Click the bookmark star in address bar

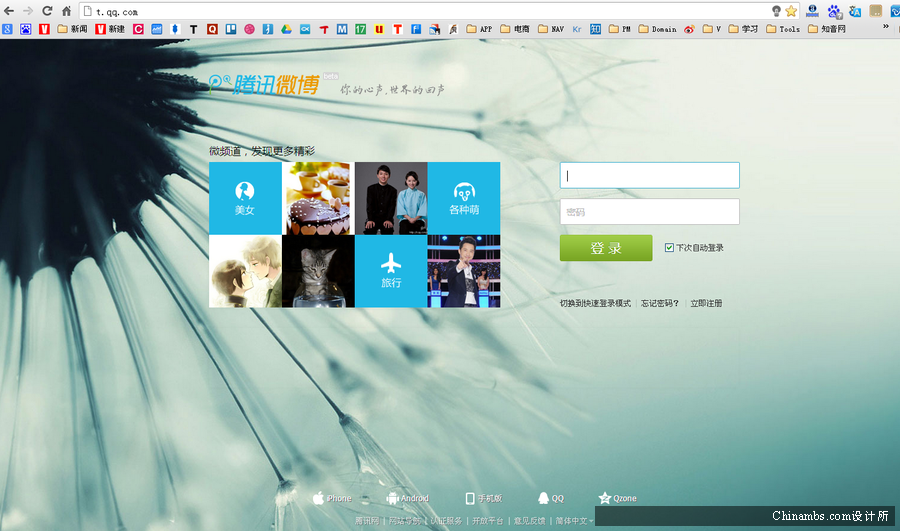791,11
